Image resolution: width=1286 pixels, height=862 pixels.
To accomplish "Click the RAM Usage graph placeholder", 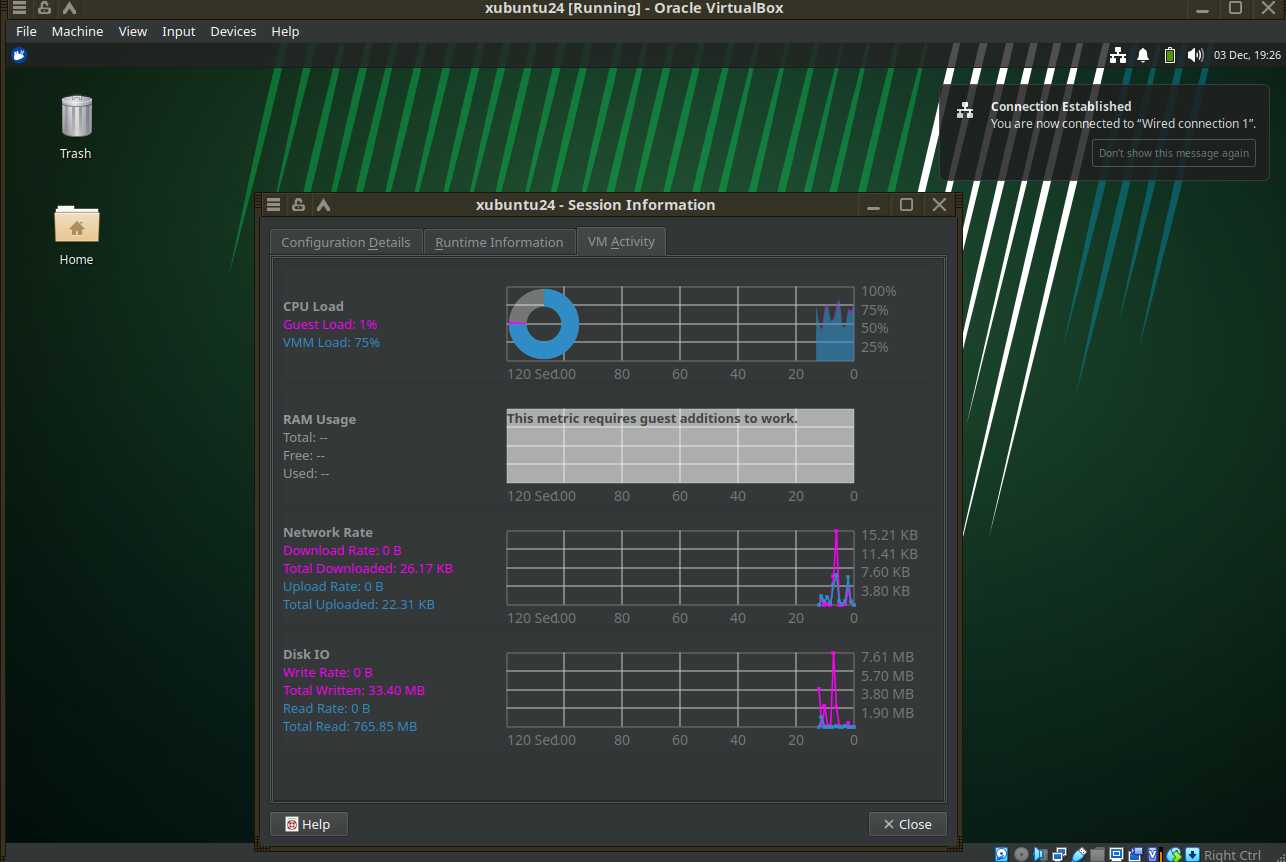I will click(680, 446).
